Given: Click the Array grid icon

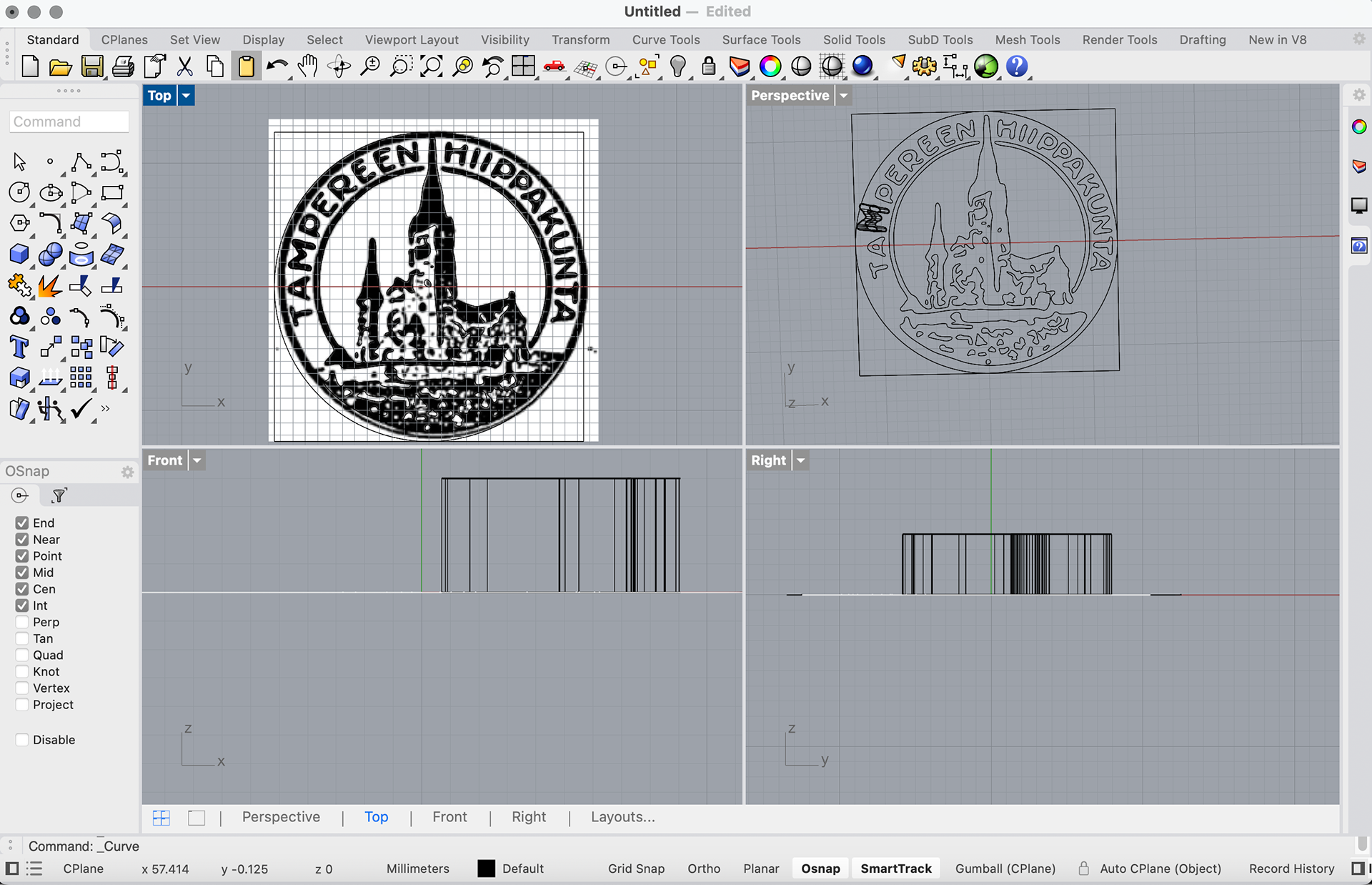Looking at the screenshot, I should [x=81, y=377].
